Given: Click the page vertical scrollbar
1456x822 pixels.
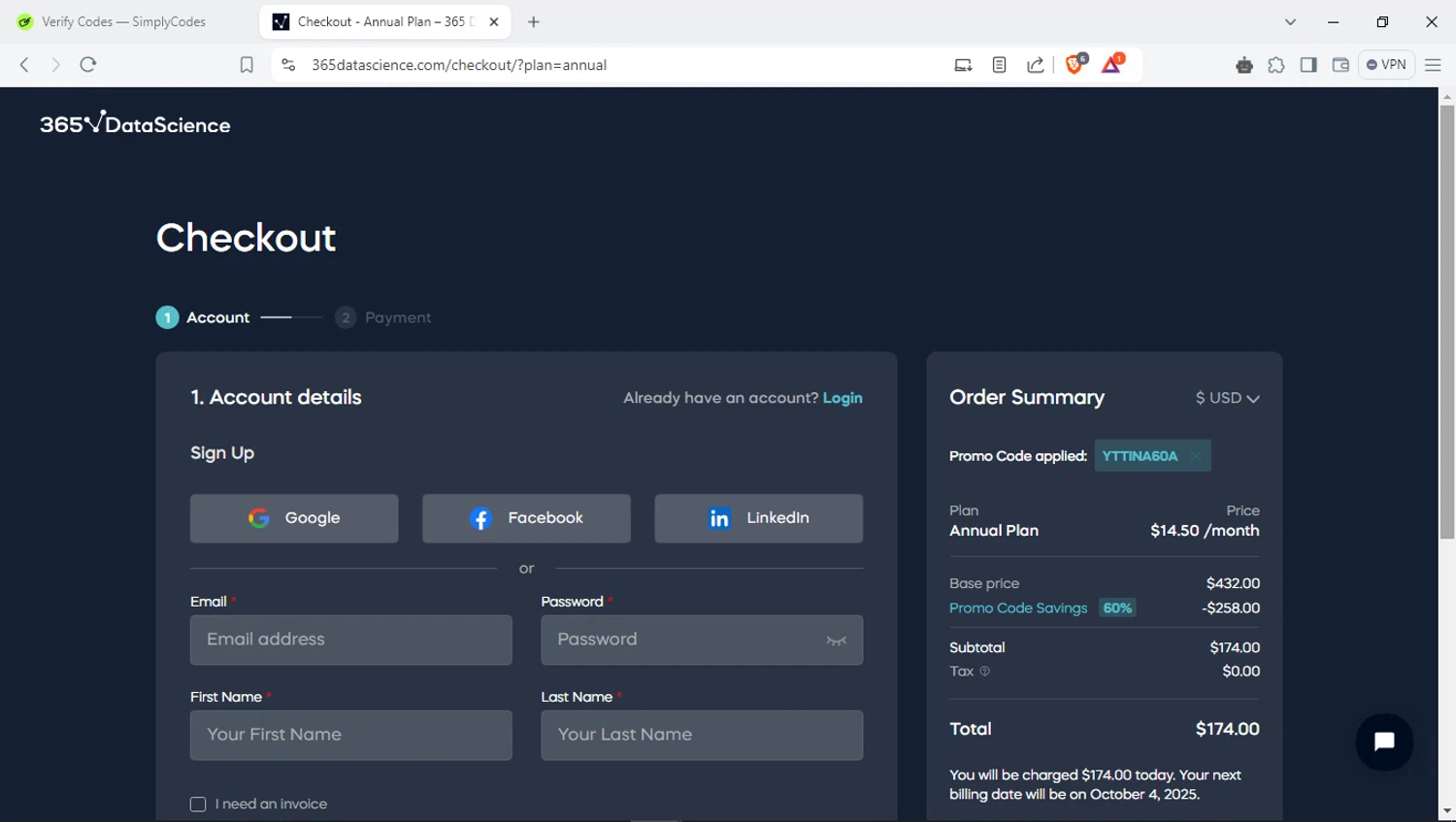Looking at the screenshot, I should click(1447, 322).
